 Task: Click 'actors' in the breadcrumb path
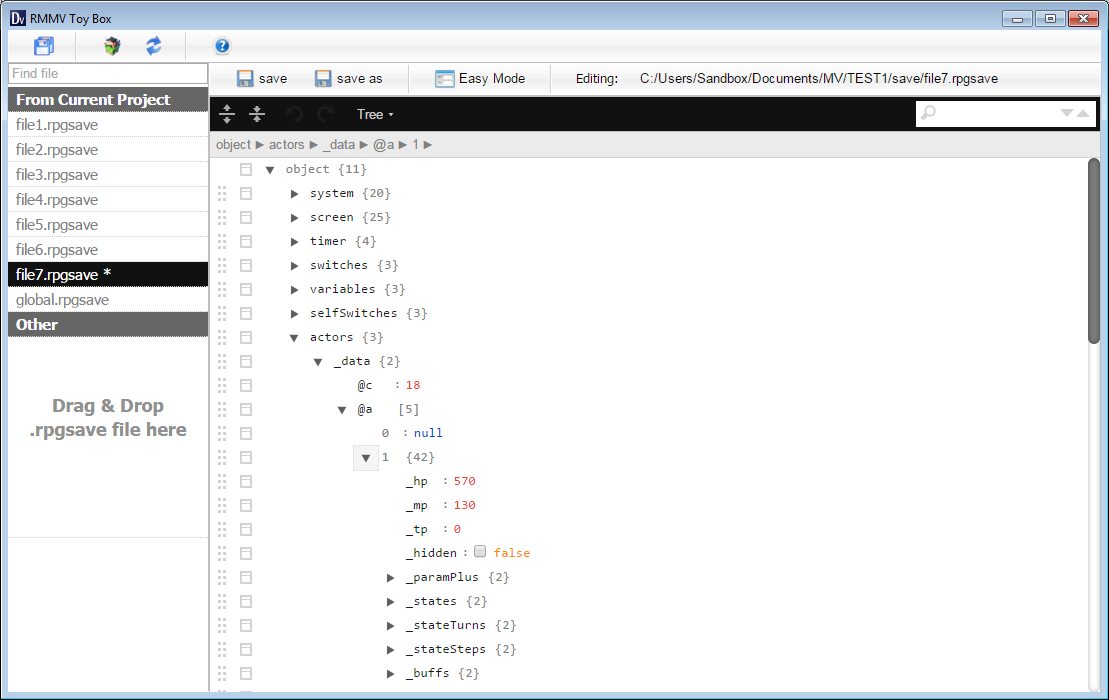tap(286, 144)
